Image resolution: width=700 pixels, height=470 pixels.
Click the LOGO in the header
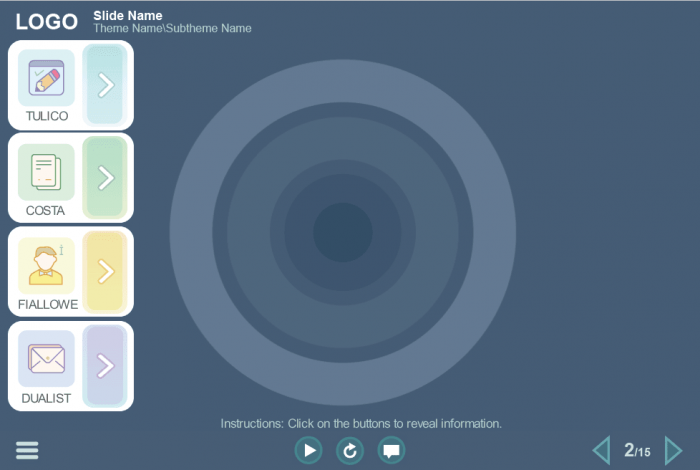click(x=46, y=22)
